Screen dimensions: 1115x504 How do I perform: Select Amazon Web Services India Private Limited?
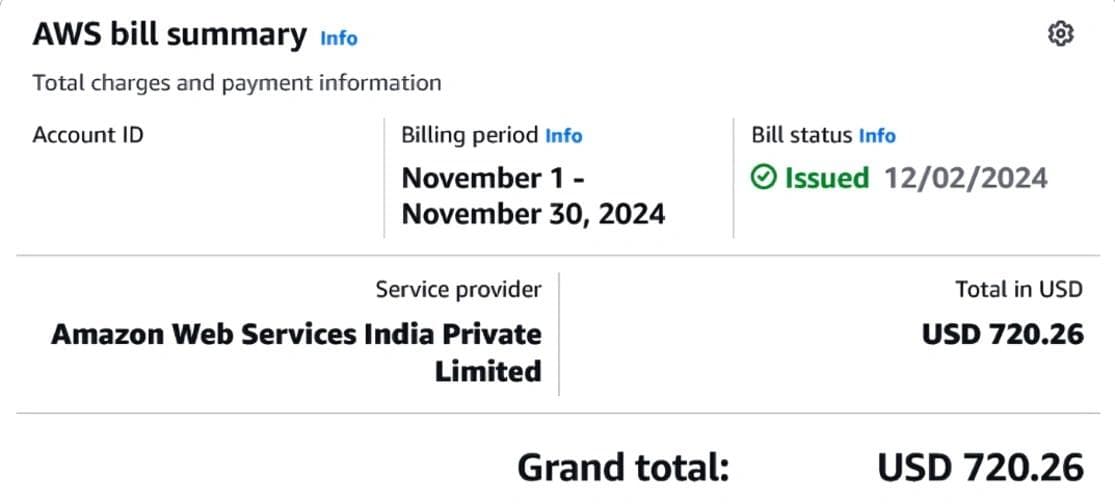(297, 352)
